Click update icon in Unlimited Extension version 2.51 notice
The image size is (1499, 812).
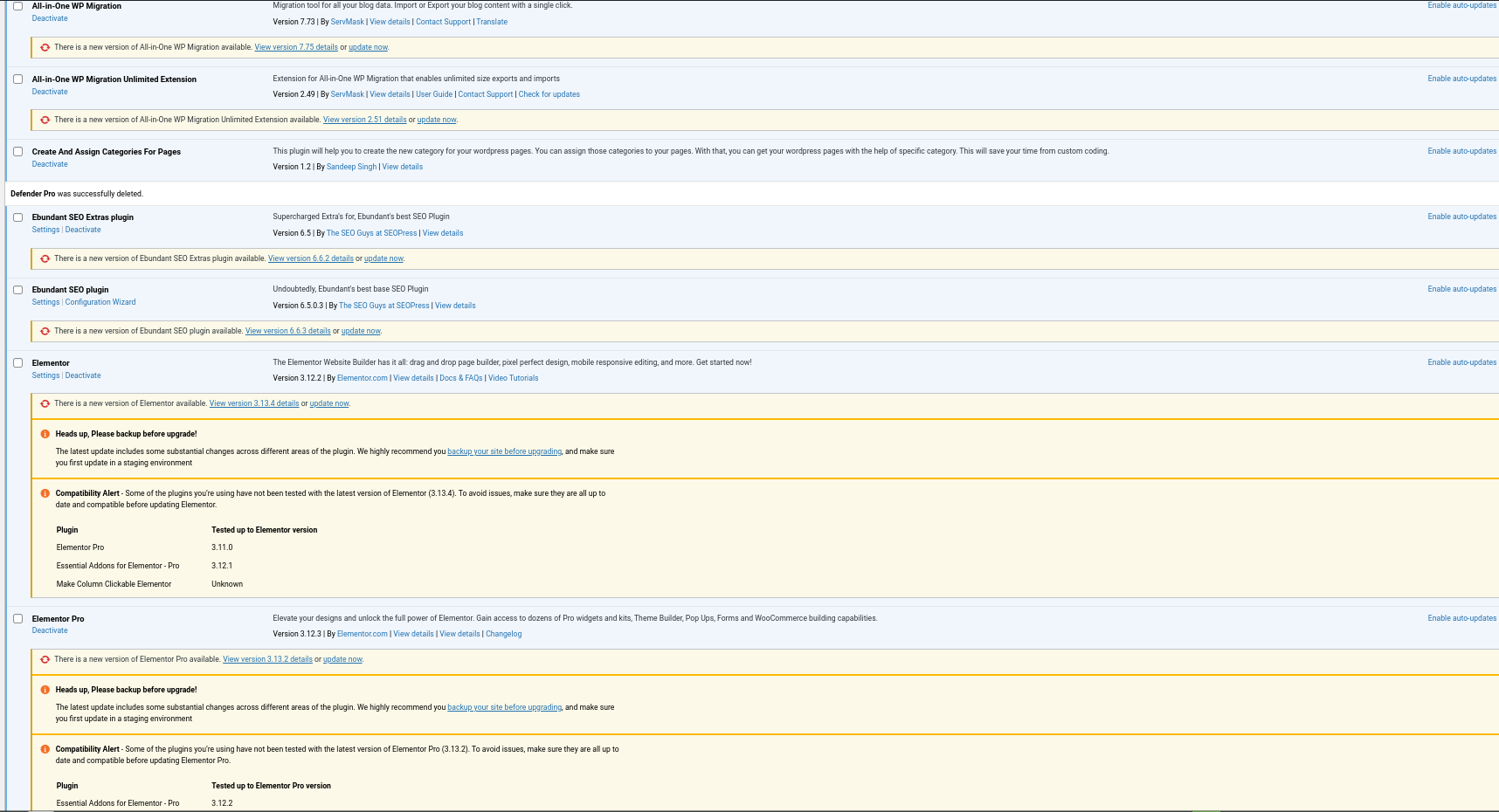coord(45,120)
